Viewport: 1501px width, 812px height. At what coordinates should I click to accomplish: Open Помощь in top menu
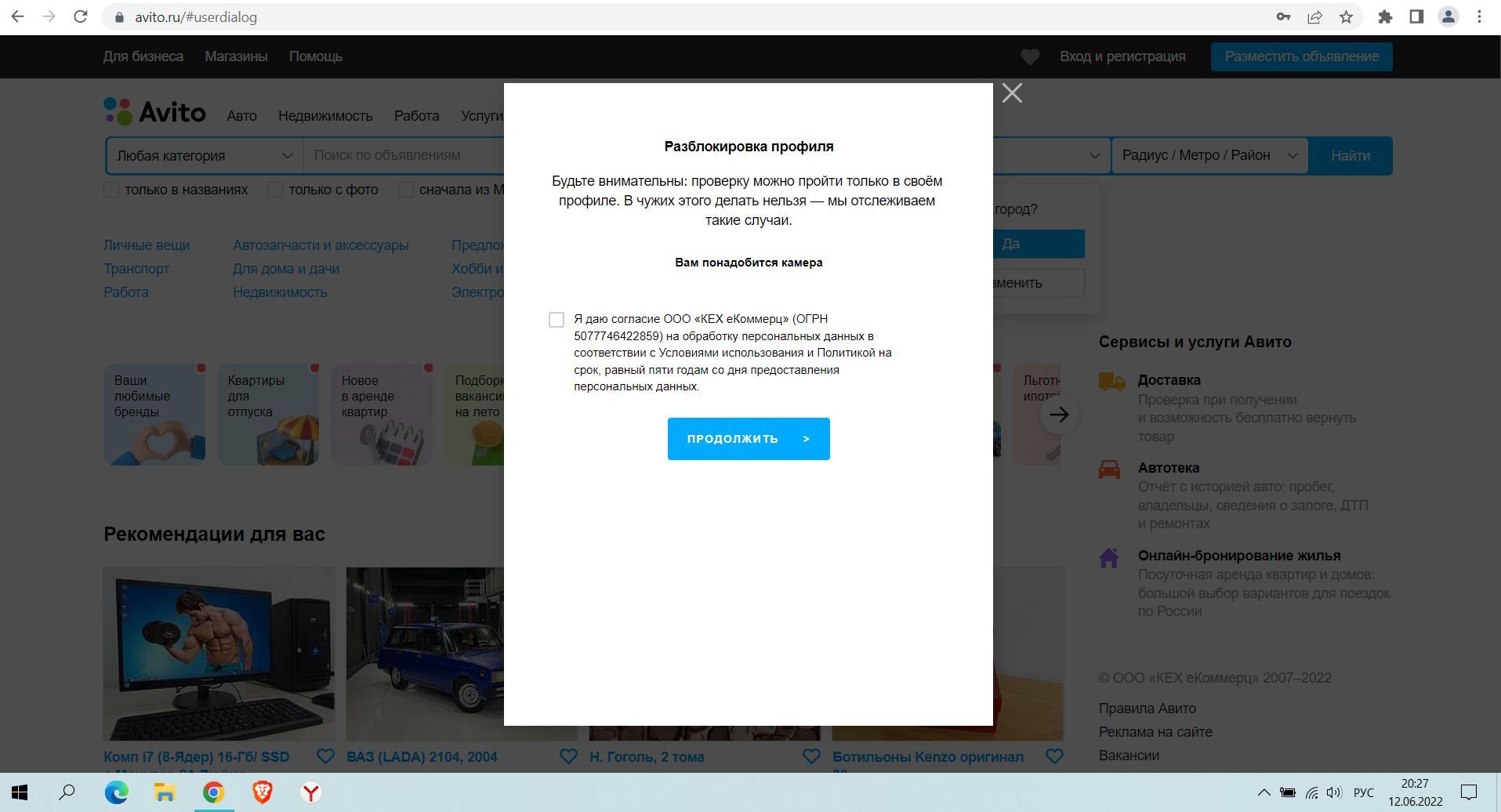[x=315, y=56]
